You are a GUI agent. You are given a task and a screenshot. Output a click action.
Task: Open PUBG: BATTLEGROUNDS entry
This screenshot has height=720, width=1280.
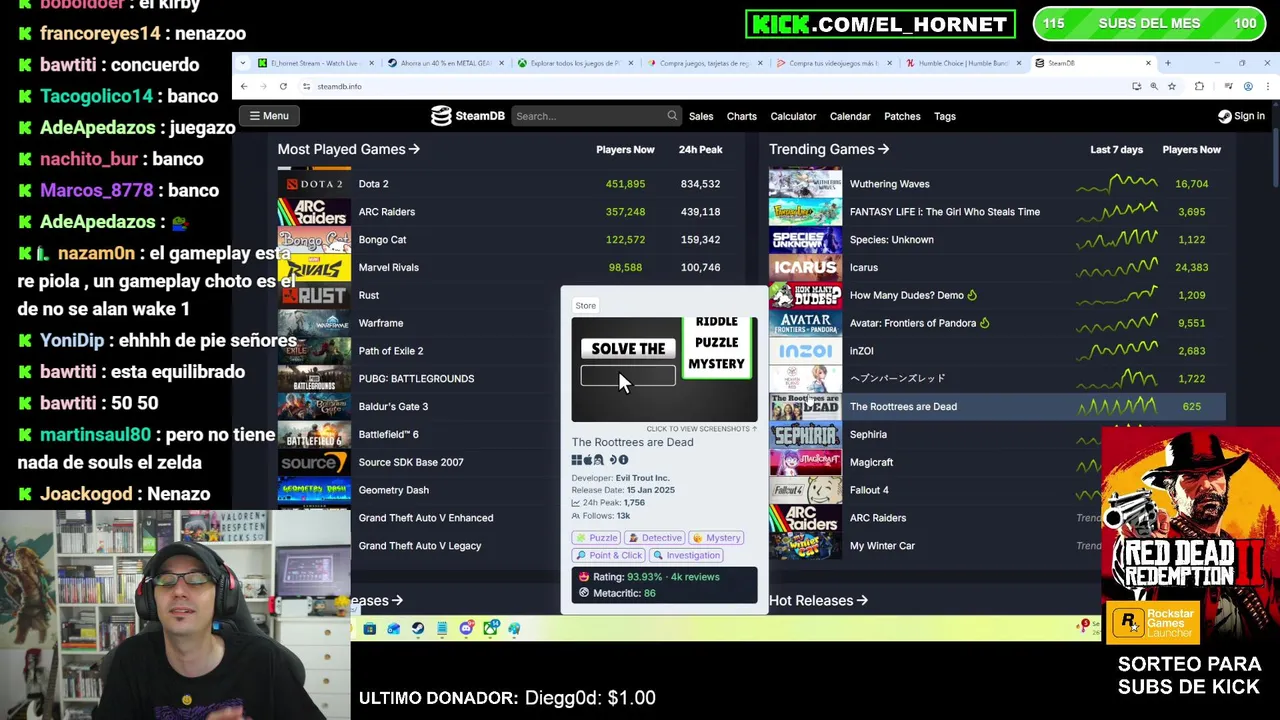pyautogui.click(x=416, y=379)
